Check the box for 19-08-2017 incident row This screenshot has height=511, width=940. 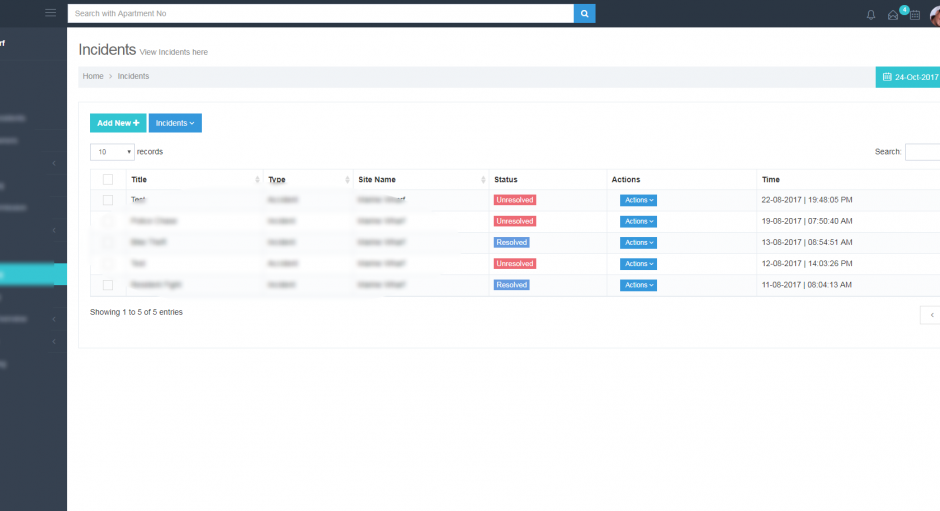108,221
